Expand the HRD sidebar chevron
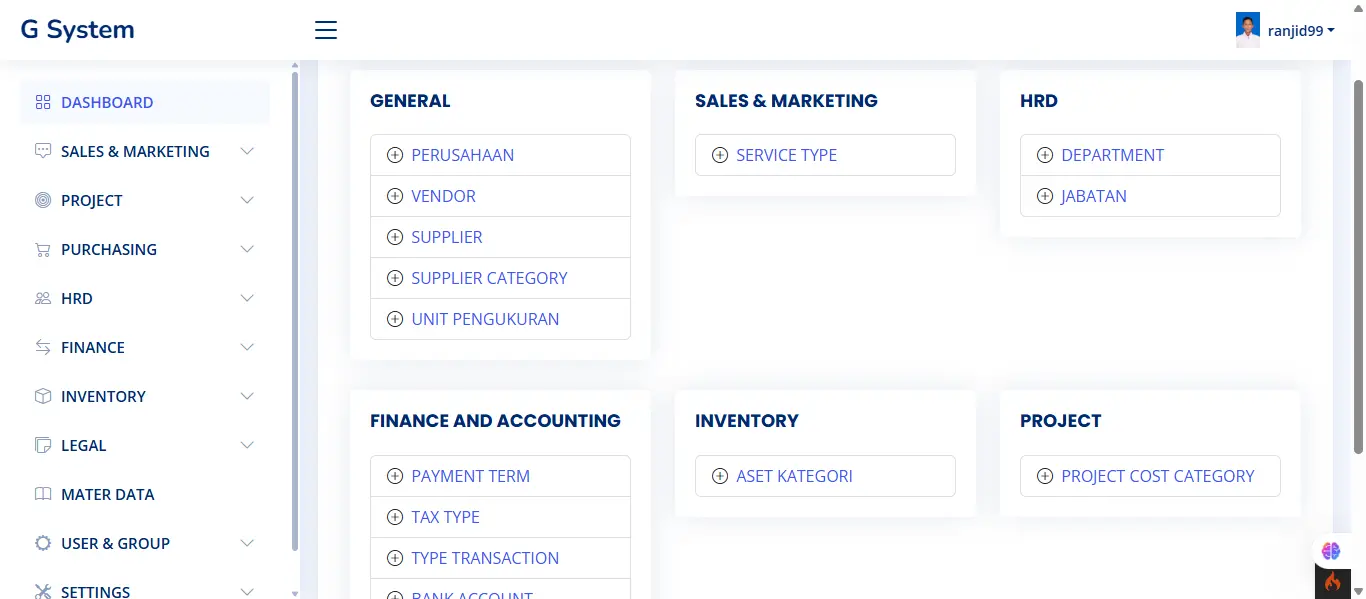The height and width of the screenshot is (599, 1366). [247, 298]
